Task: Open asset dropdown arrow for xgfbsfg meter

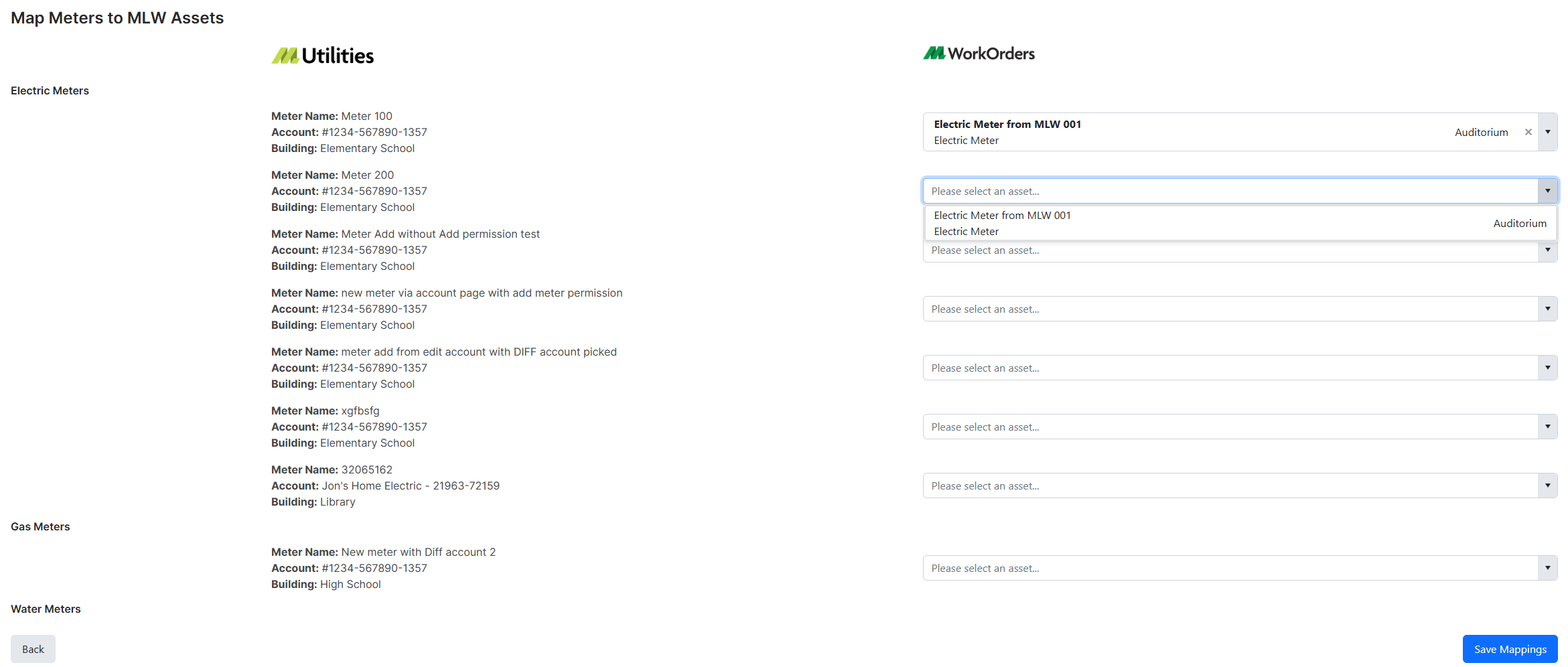Action: [1547, 427]
